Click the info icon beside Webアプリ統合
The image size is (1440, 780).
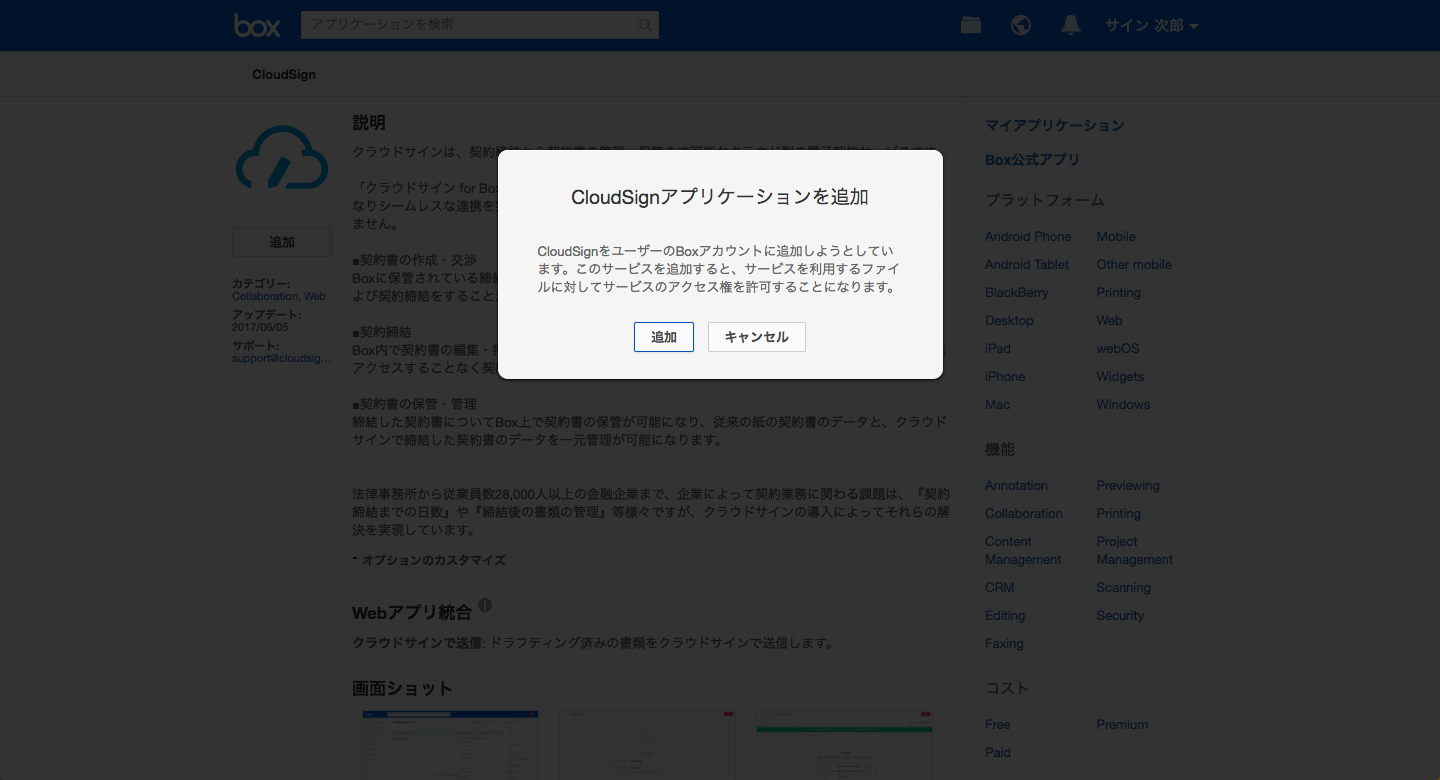[x=485, y=606]
